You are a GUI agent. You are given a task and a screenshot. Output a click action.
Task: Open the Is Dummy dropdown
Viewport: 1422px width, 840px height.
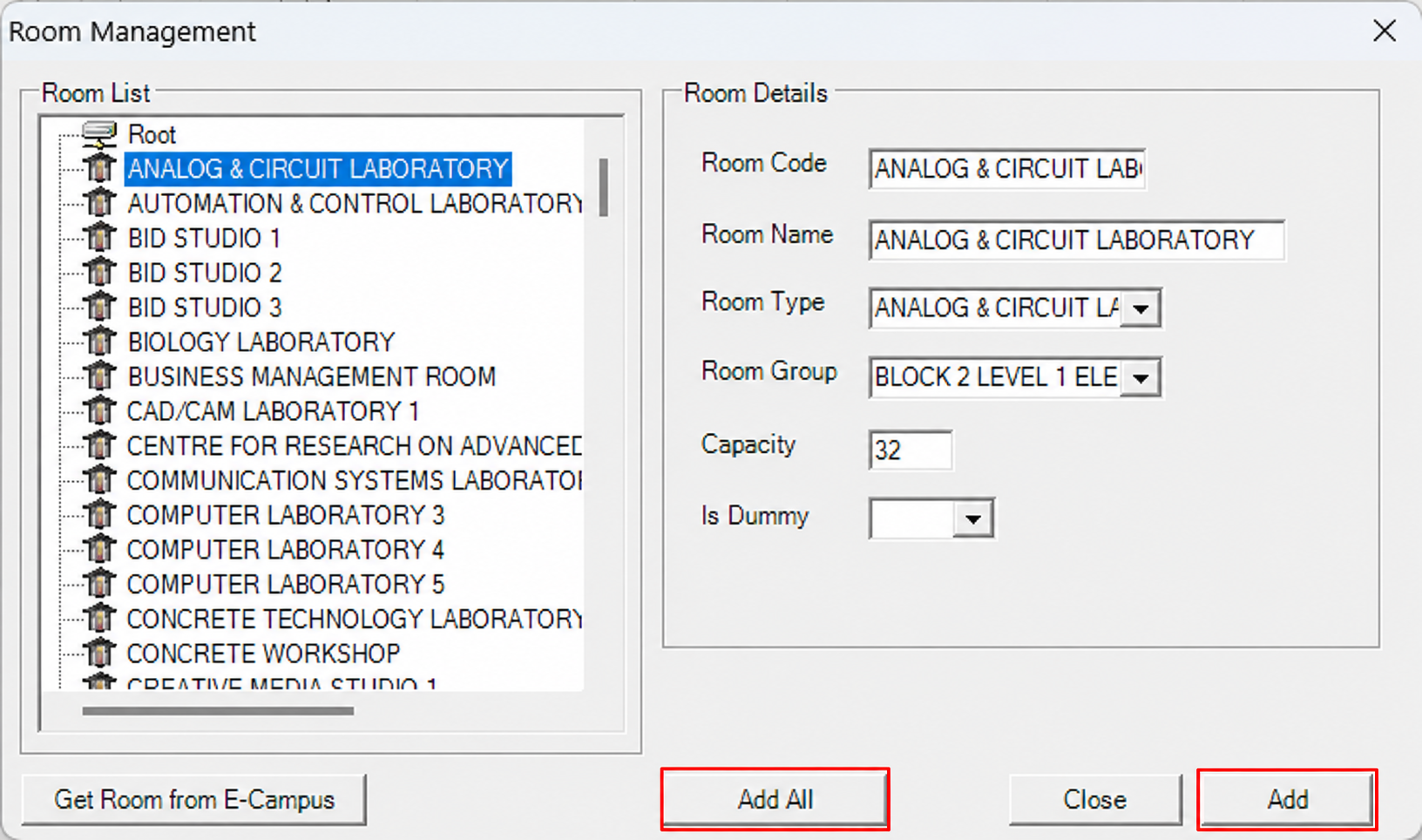[x=973, y=519]
